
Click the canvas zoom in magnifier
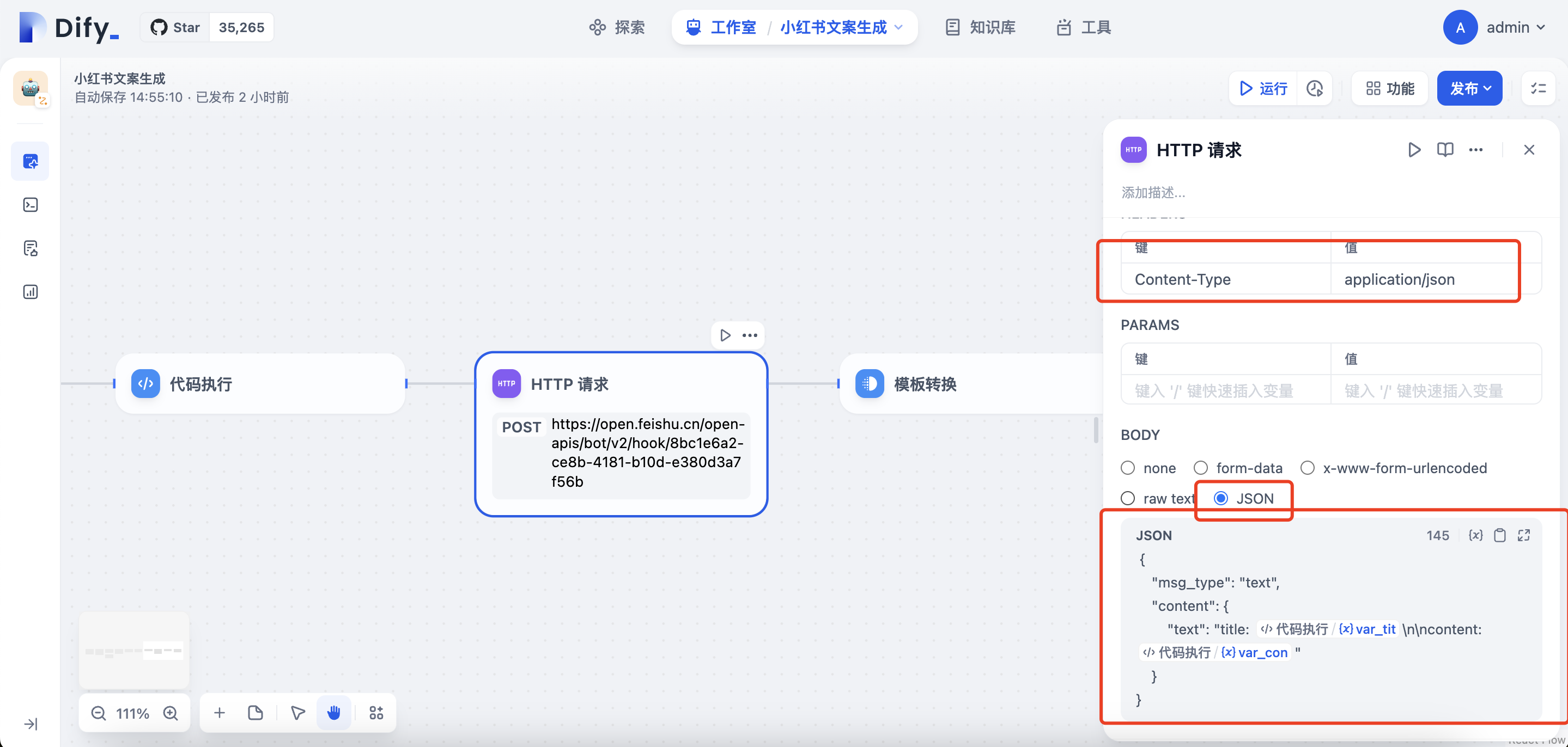click(171, 713)
